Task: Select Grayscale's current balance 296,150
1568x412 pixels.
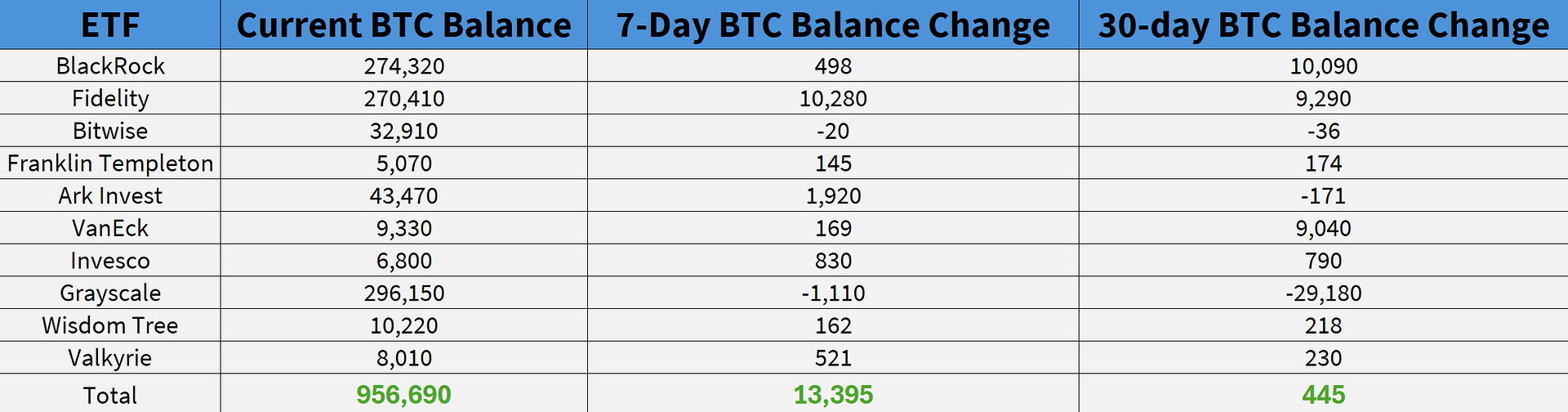Action: [404, 293]
